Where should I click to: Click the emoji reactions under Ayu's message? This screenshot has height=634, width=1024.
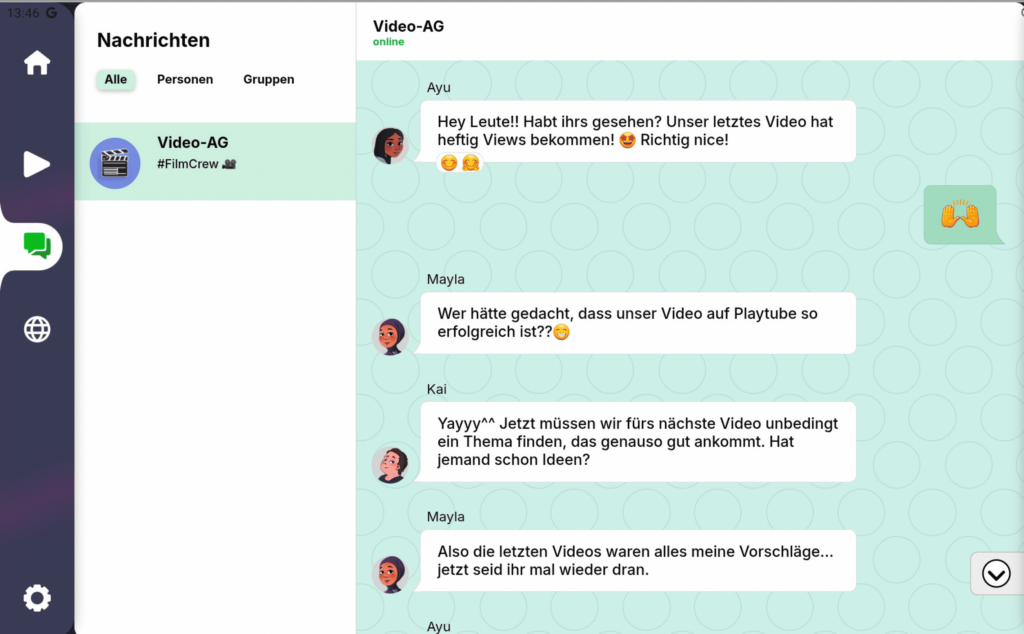pyautogui.click(x=460, y=162)
